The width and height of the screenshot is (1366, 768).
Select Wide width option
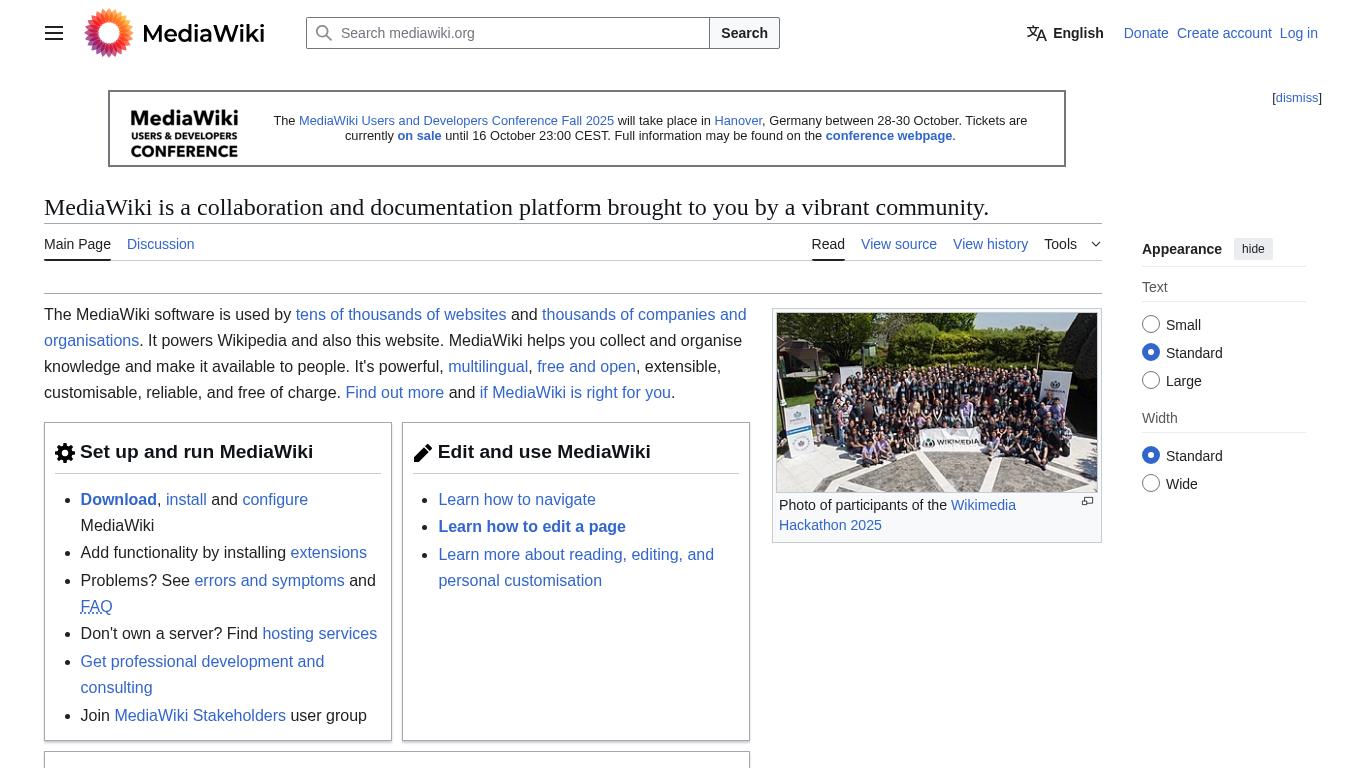(1151, 484)
